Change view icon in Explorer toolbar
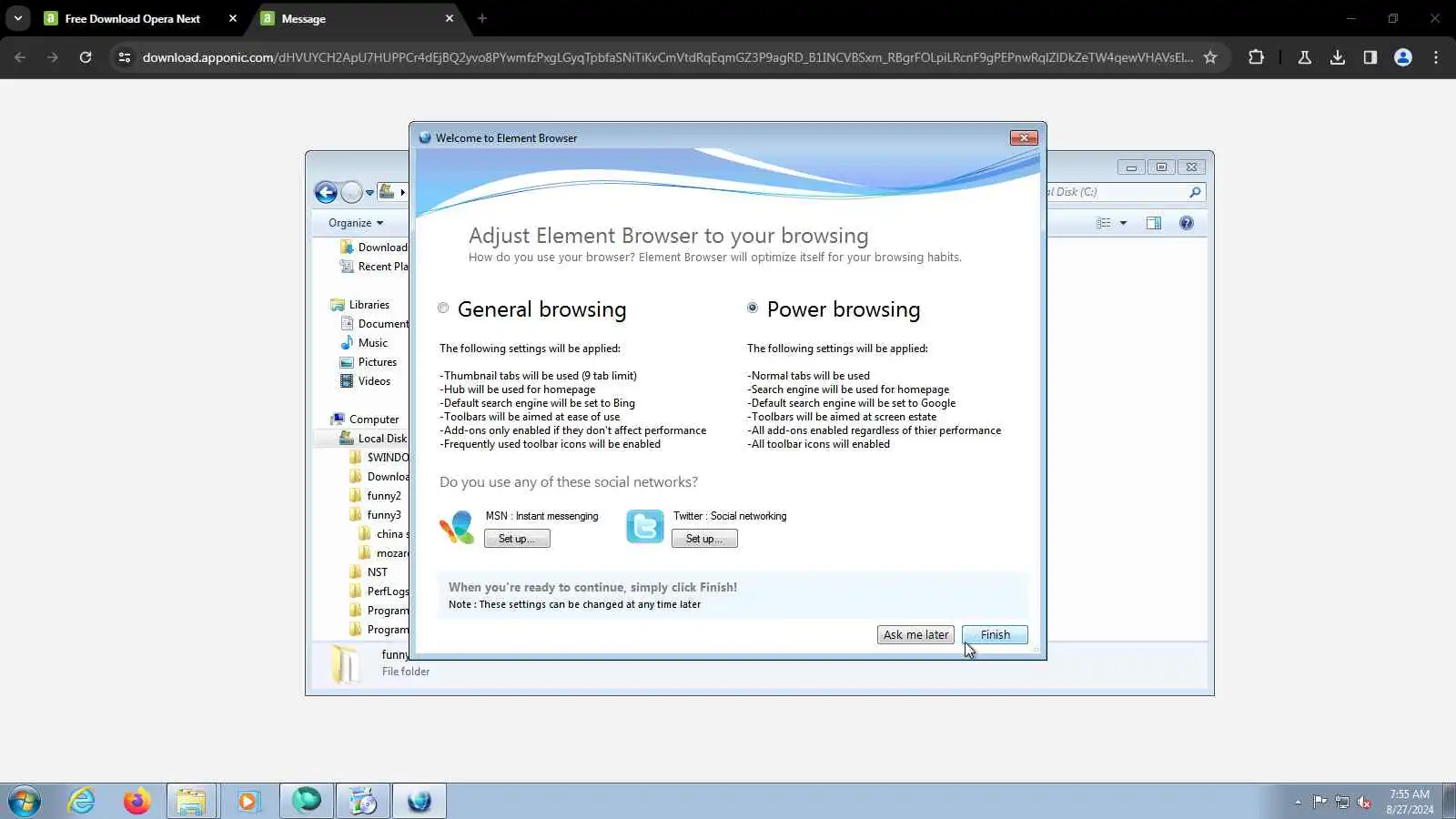This screenshot has height=819, width=1456. 1104,223
